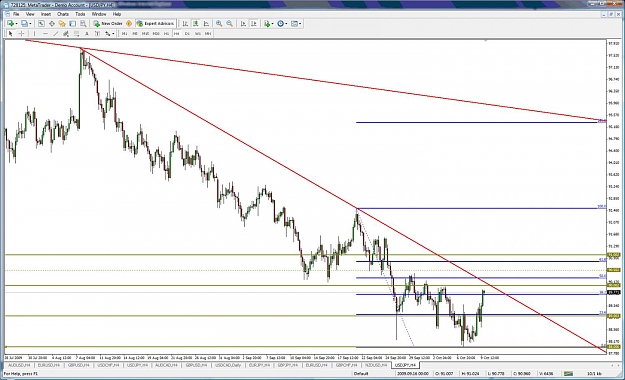
Task: Open the Periods clock icon
Action: pyautogui.click(x=281, y=24)
